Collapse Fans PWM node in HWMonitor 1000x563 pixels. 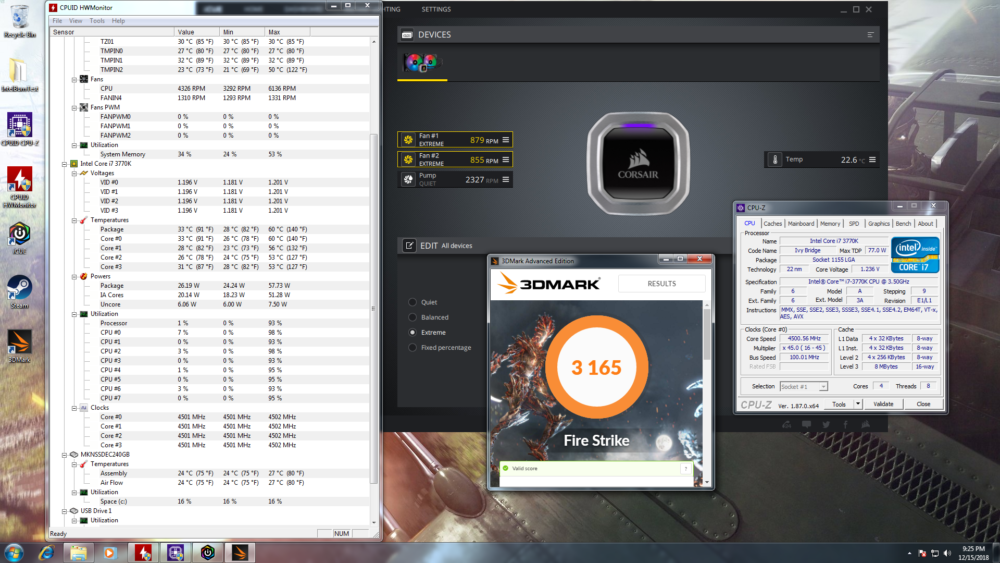(74, 108)
